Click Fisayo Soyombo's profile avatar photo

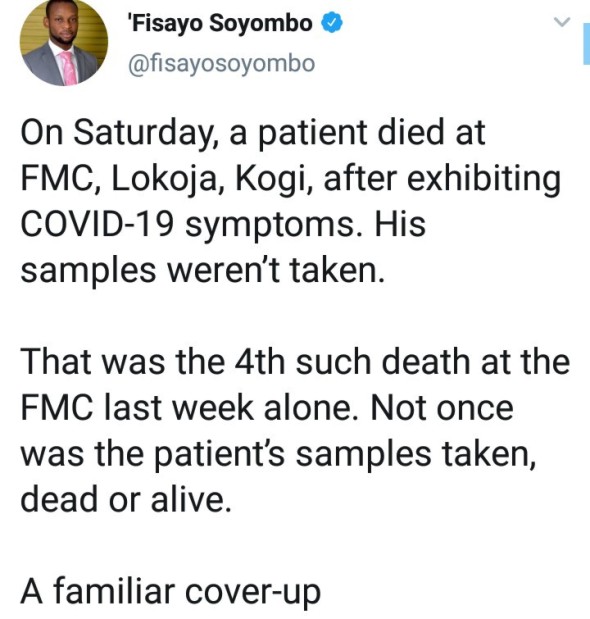(x=64, y=43)
